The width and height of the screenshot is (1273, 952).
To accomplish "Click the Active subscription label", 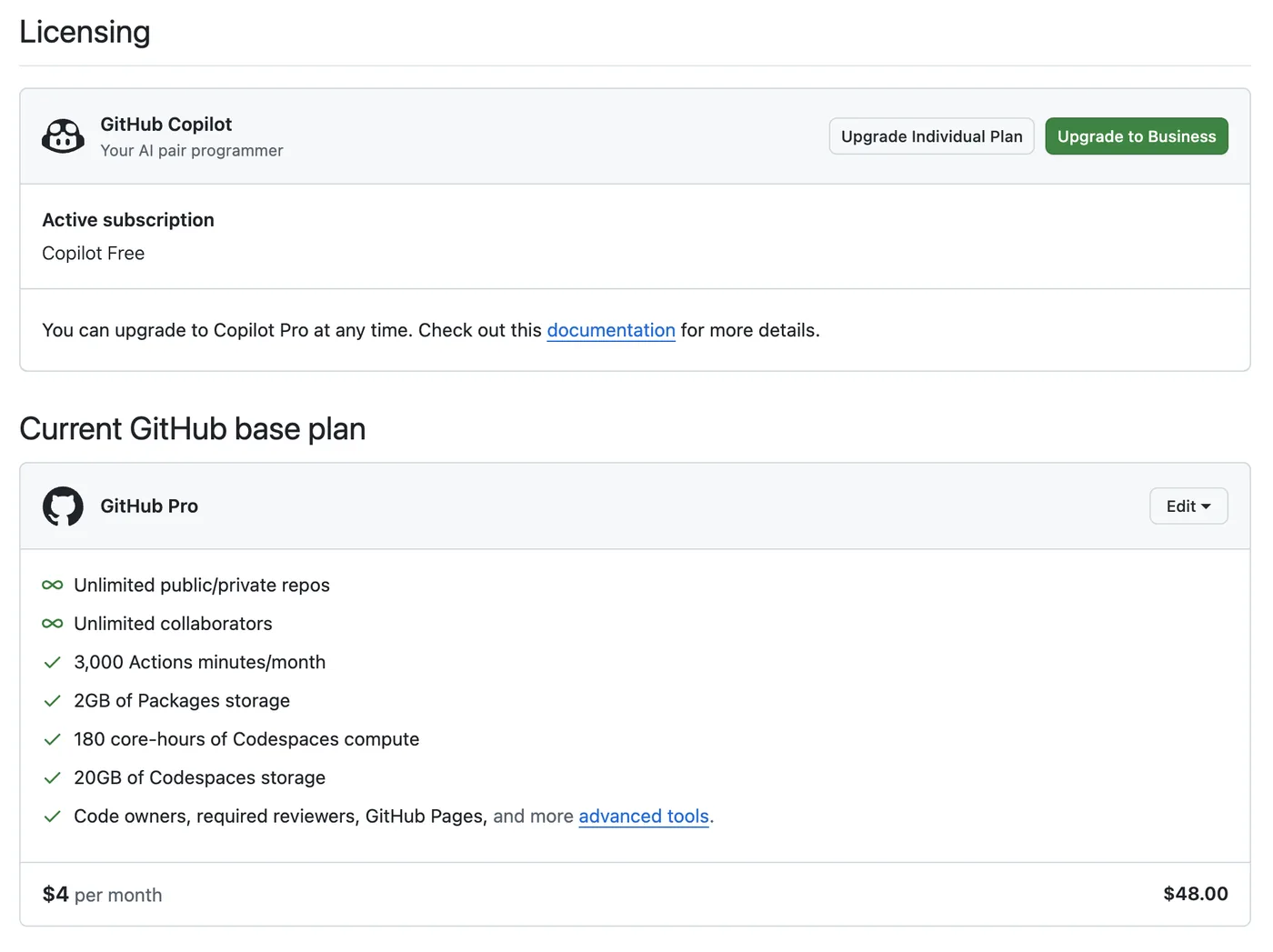I will (128, 220).
